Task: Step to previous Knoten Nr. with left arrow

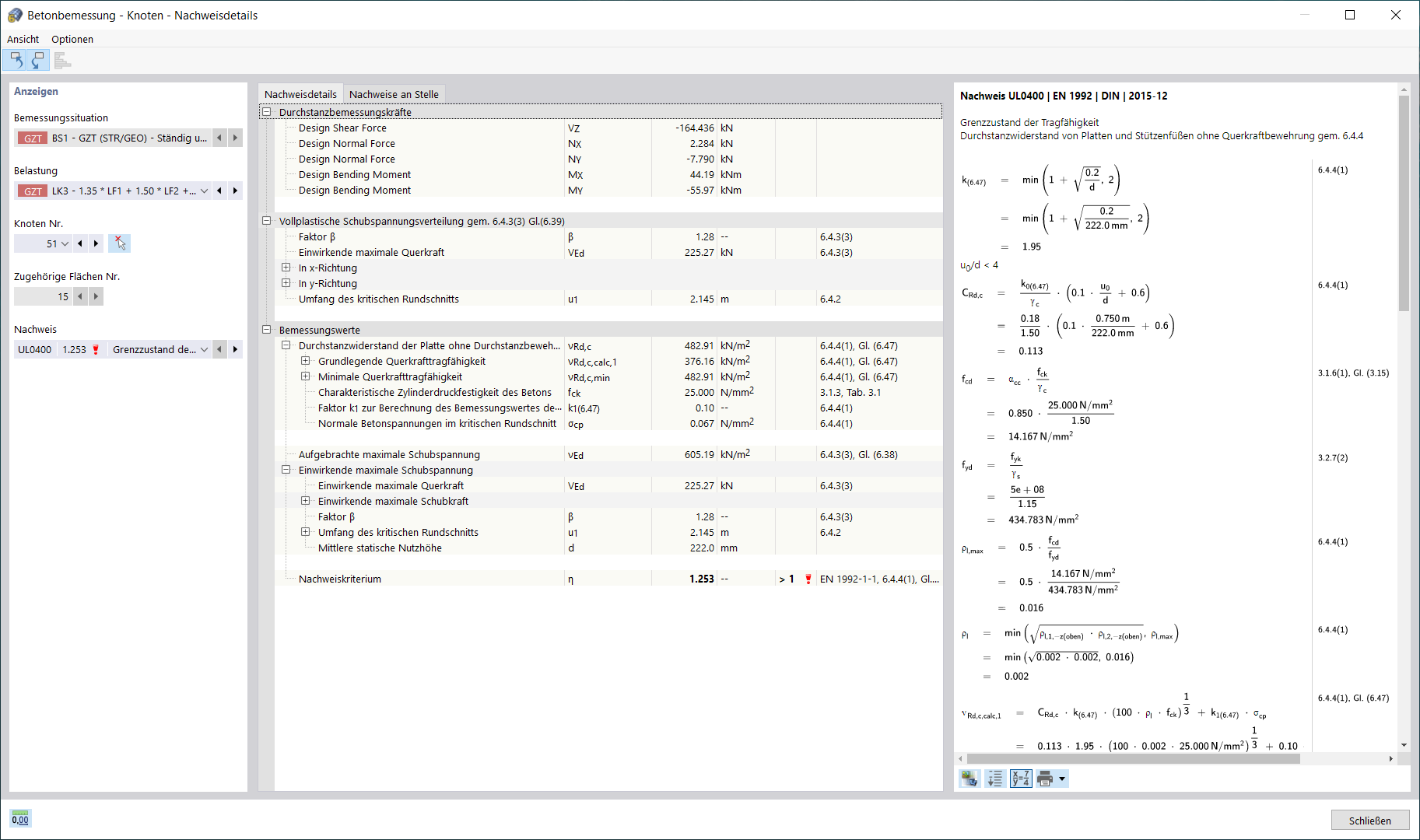Action: click(x=80, y=243)
